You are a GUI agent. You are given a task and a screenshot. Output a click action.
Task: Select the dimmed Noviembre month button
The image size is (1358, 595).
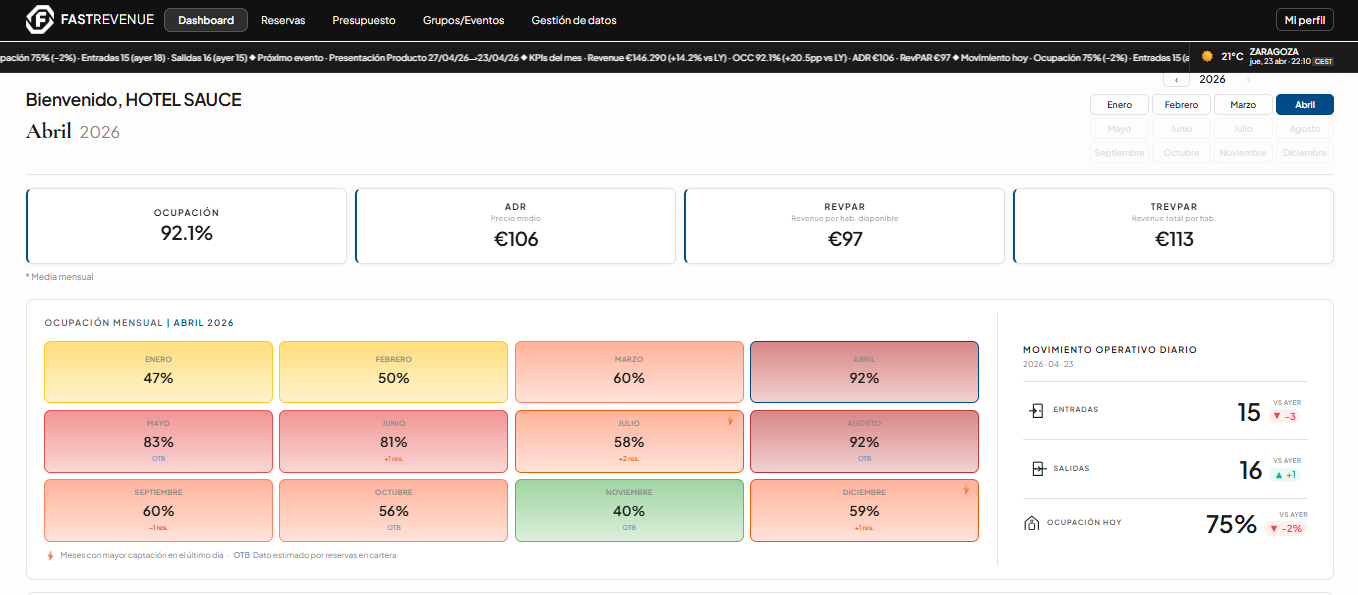(1243, 153)
